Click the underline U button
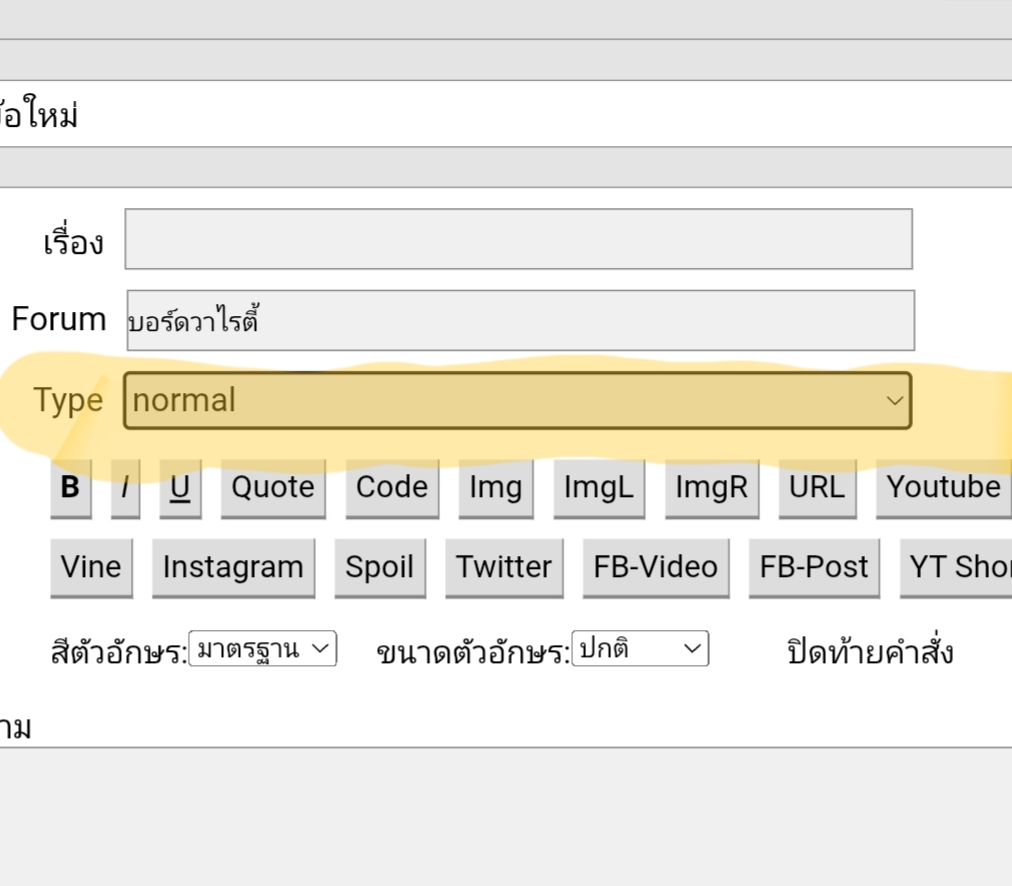This screenshot has height=886, width=1012. (180, 488)
